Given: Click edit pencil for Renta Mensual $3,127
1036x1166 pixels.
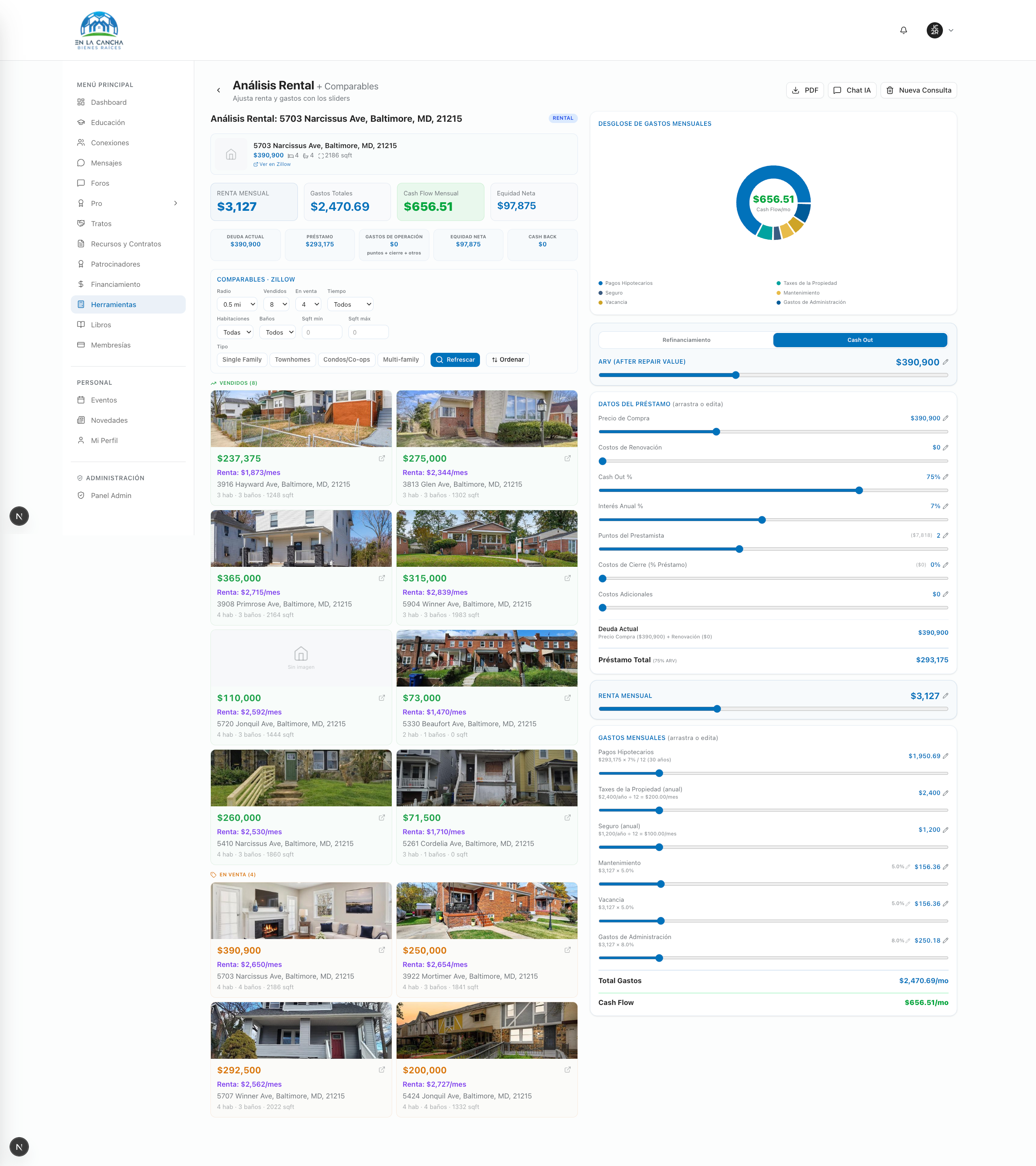Looking at the screenshot, I should [x=945, y=696].
